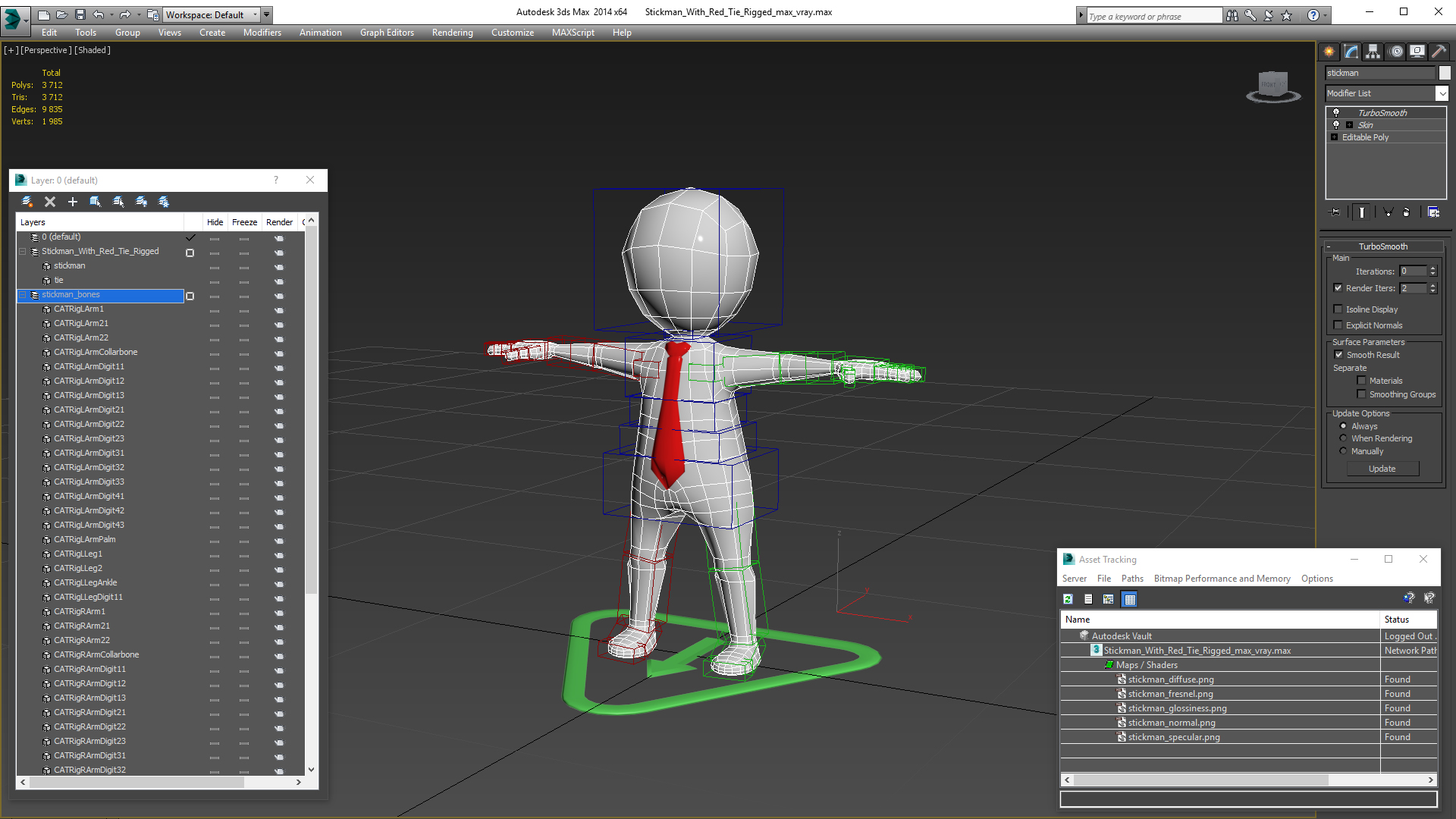
Task: Click the Pin Stack icon below modifier stack
Action: coord(1335,212)
